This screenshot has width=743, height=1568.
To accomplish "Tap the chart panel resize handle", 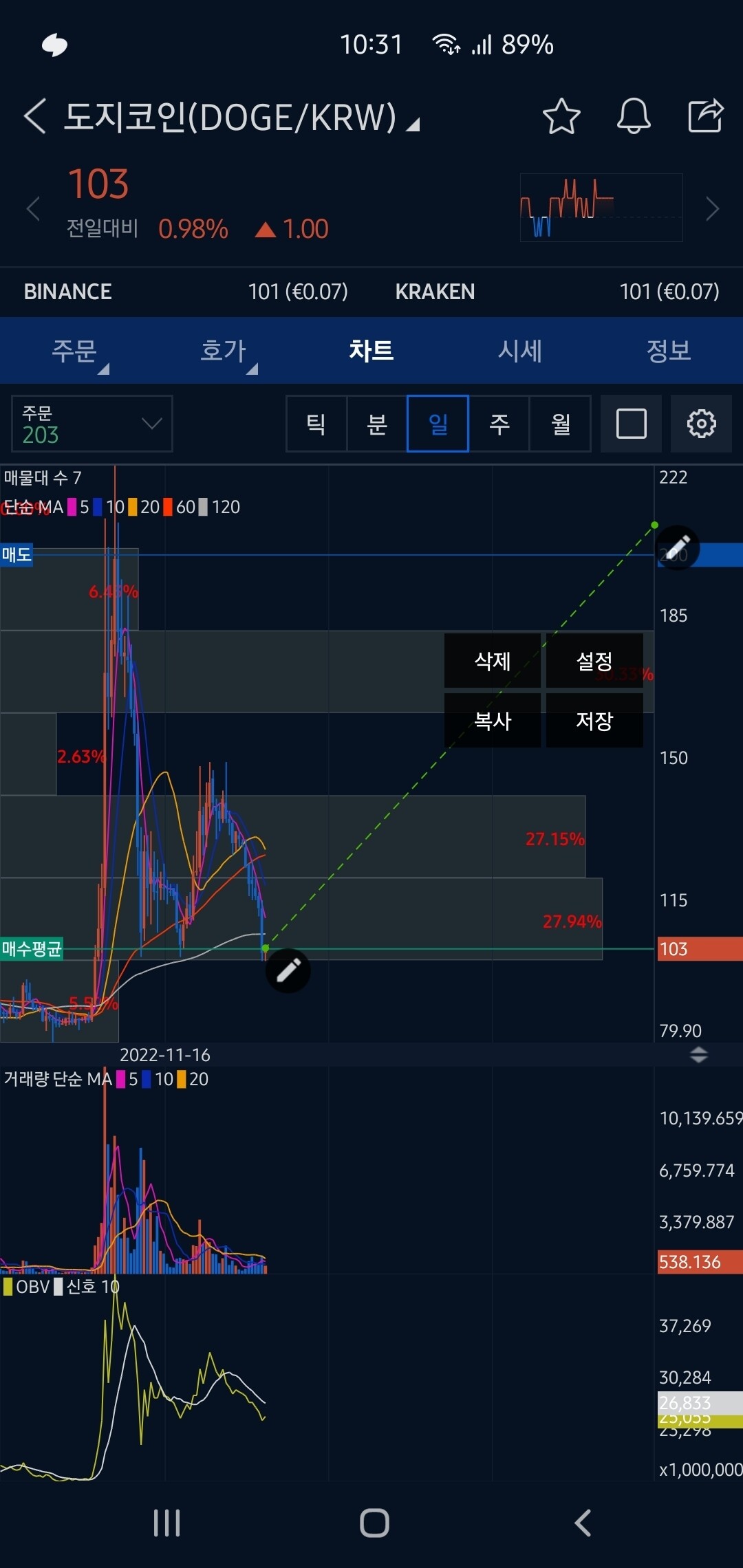I will [699, 1055].
